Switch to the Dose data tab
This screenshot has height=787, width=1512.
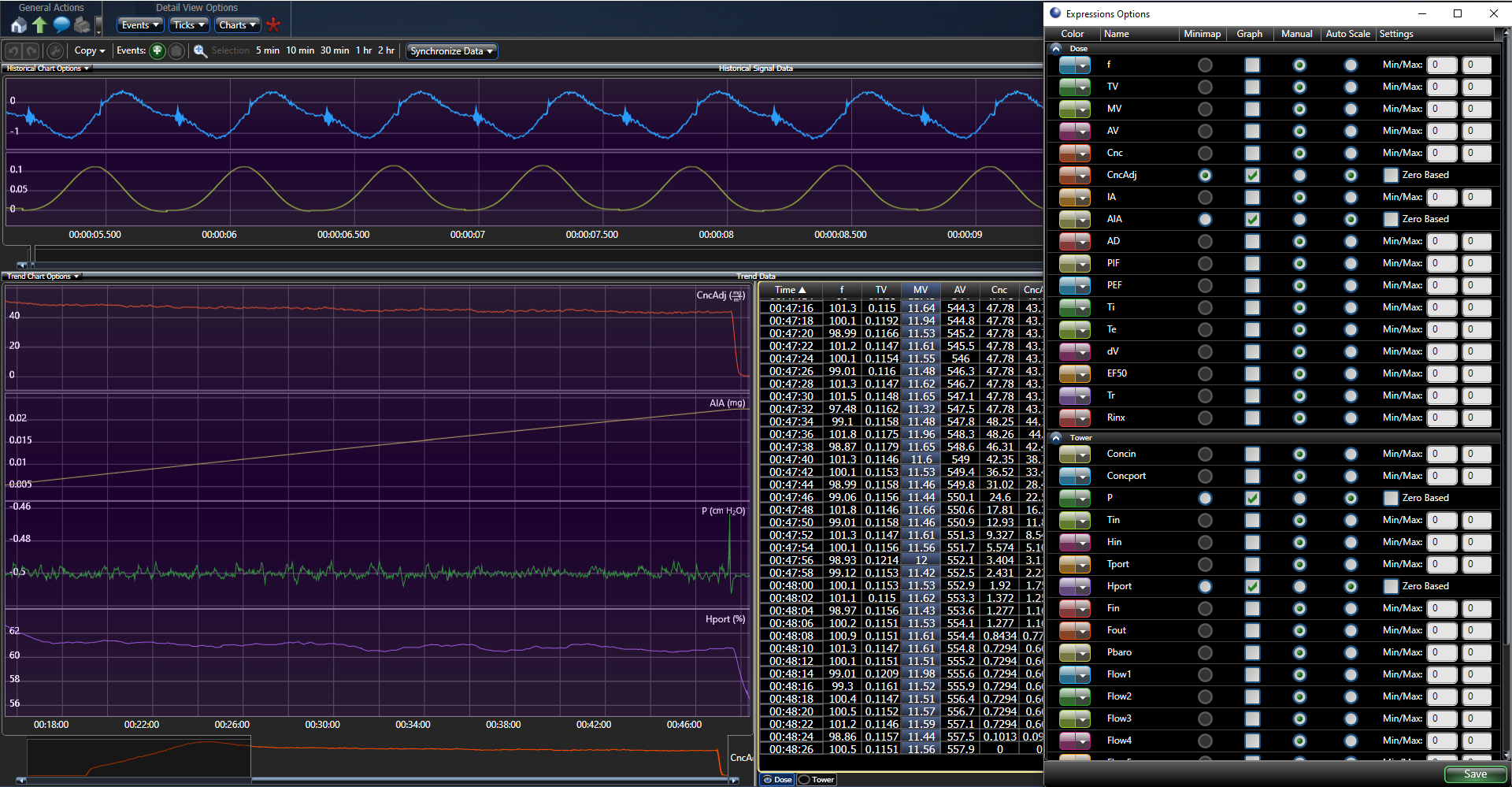[x=777, y=779]
